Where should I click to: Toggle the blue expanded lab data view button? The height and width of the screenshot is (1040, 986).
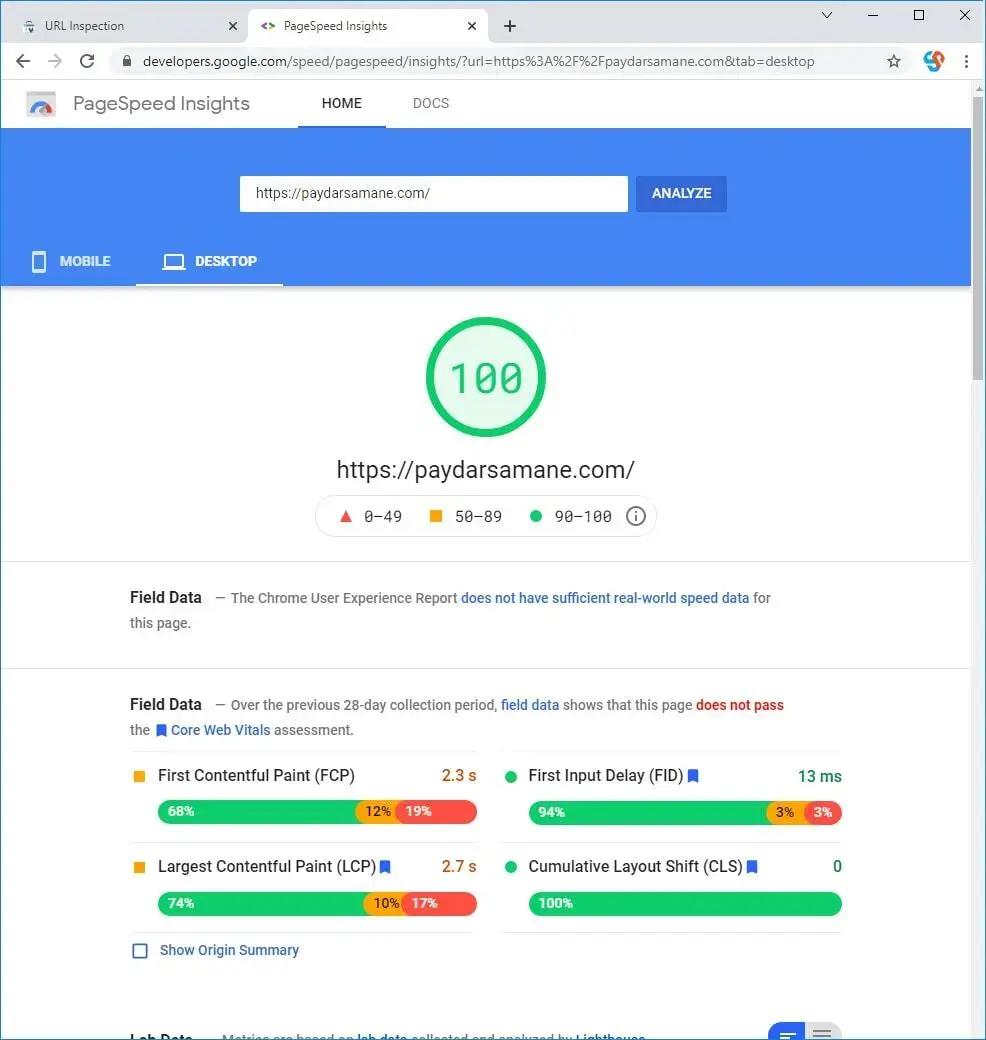coord(787,1031)
